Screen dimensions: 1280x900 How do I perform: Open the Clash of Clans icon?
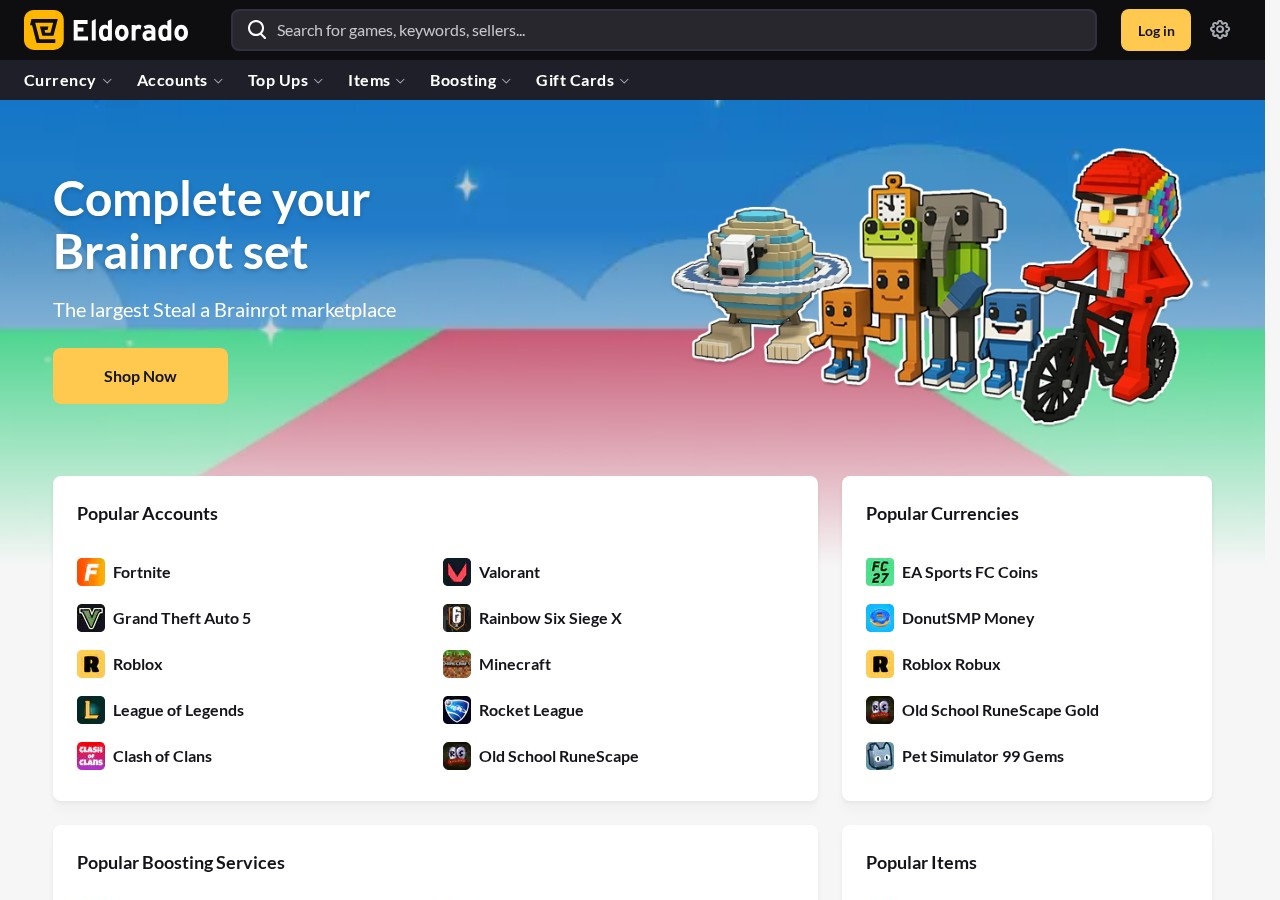click(91, 756)
